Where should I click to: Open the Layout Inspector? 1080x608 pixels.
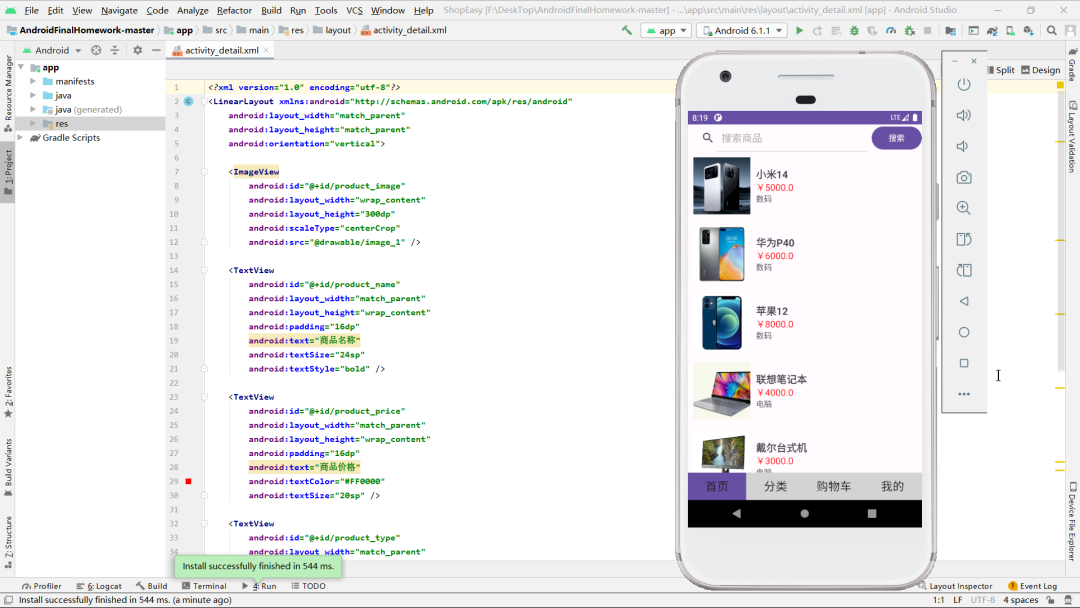[x=955, y=586]
